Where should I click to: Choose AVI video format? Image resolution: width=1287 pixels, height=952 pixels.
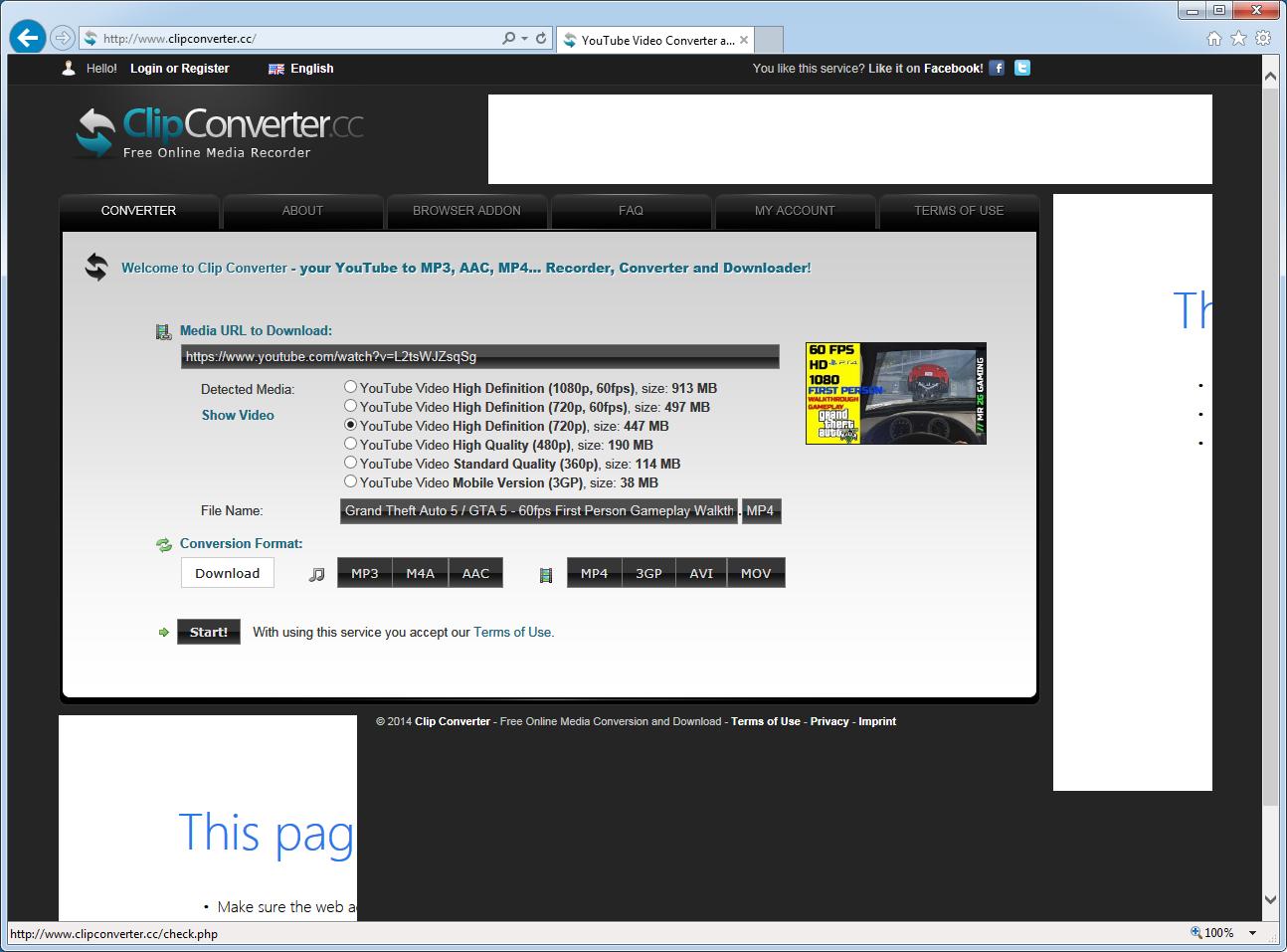702,573
